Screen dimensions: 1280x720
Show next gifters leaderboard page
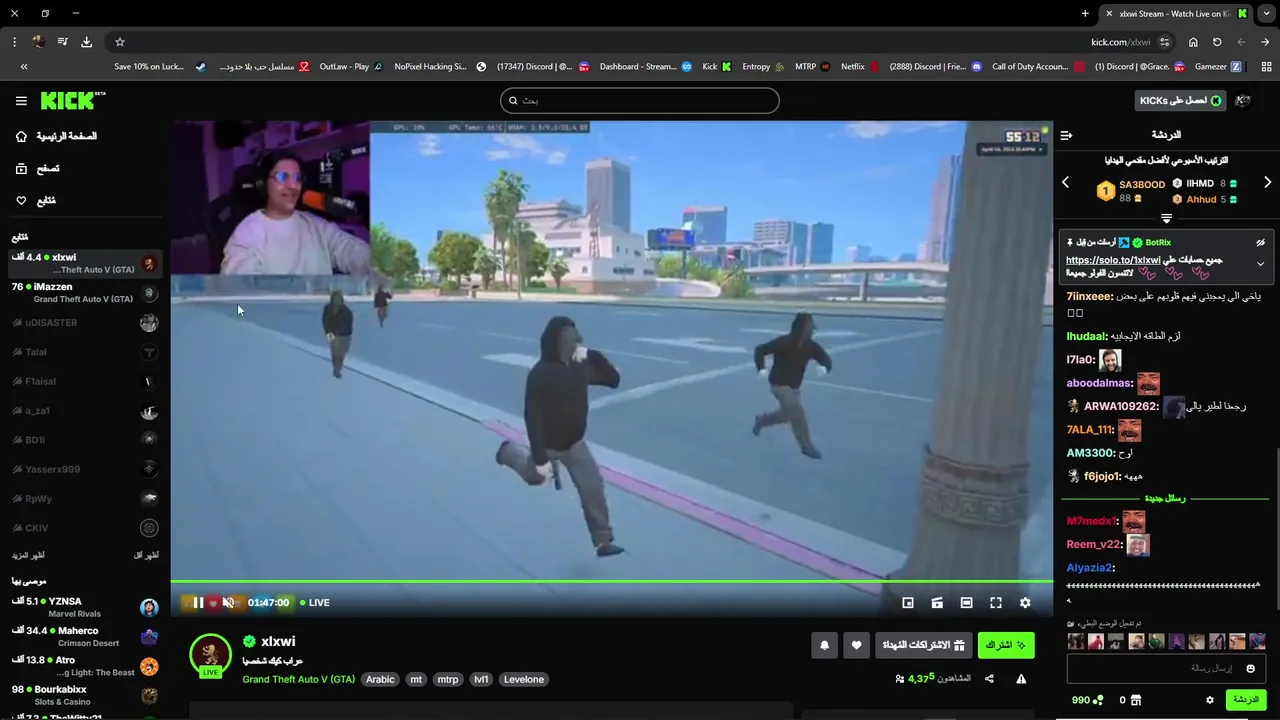click(1268, 182)
